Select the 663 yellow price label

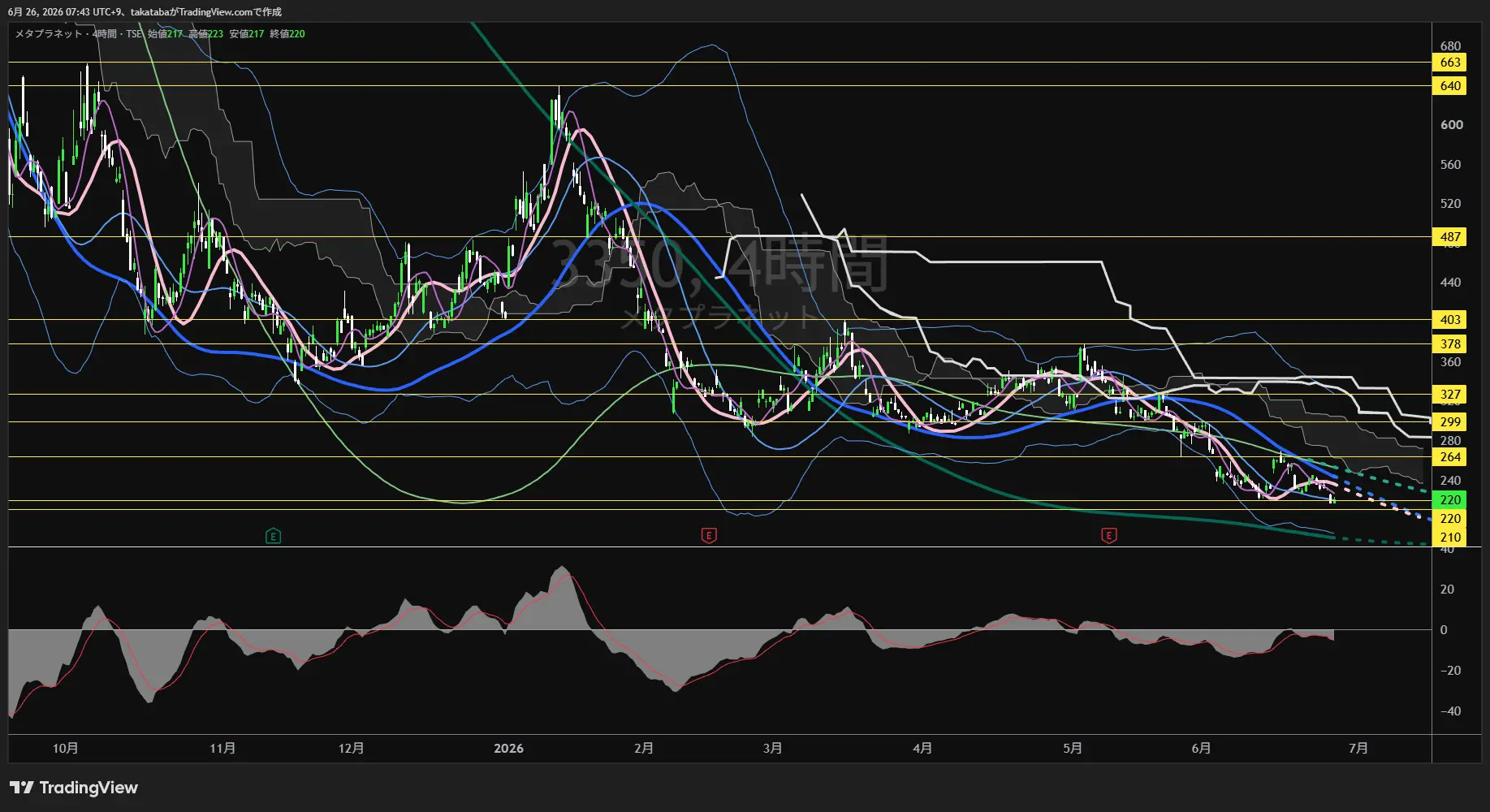click(1449, 63)
